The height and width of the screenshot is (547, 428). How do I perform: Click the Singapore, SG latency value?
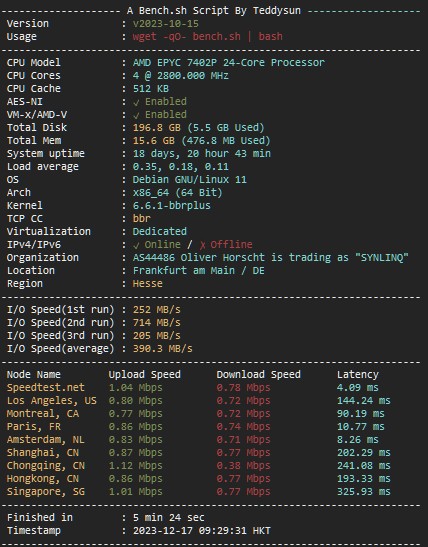364,492
